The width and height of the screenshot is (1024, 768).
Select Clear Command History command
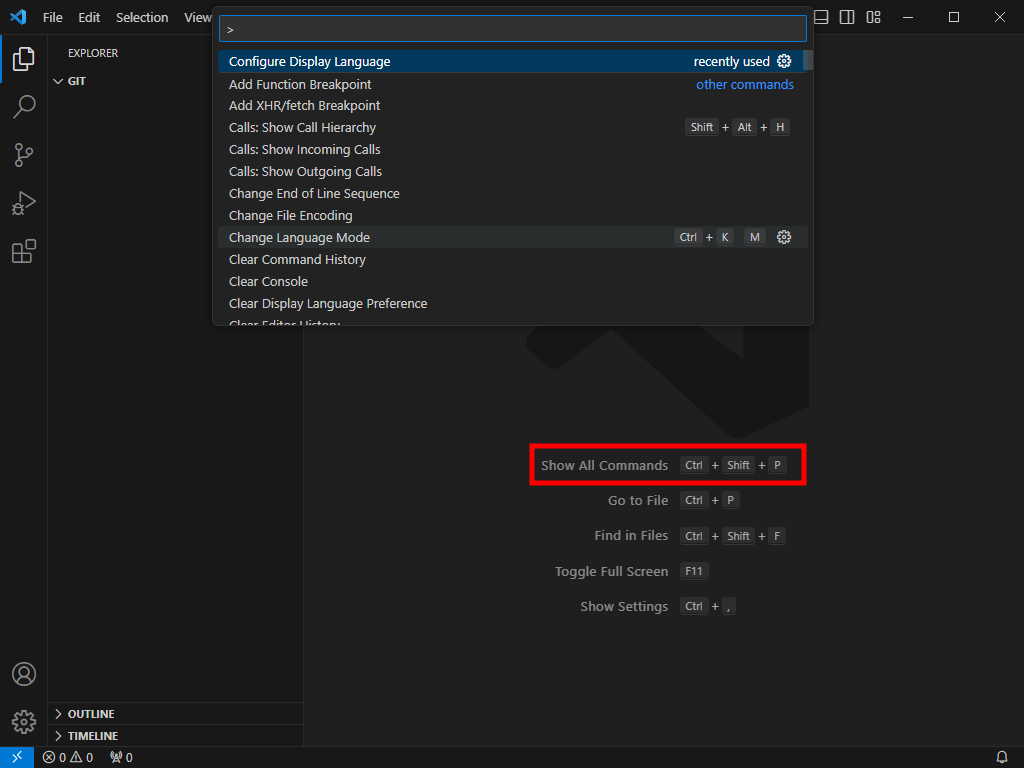tap(513, 259)
